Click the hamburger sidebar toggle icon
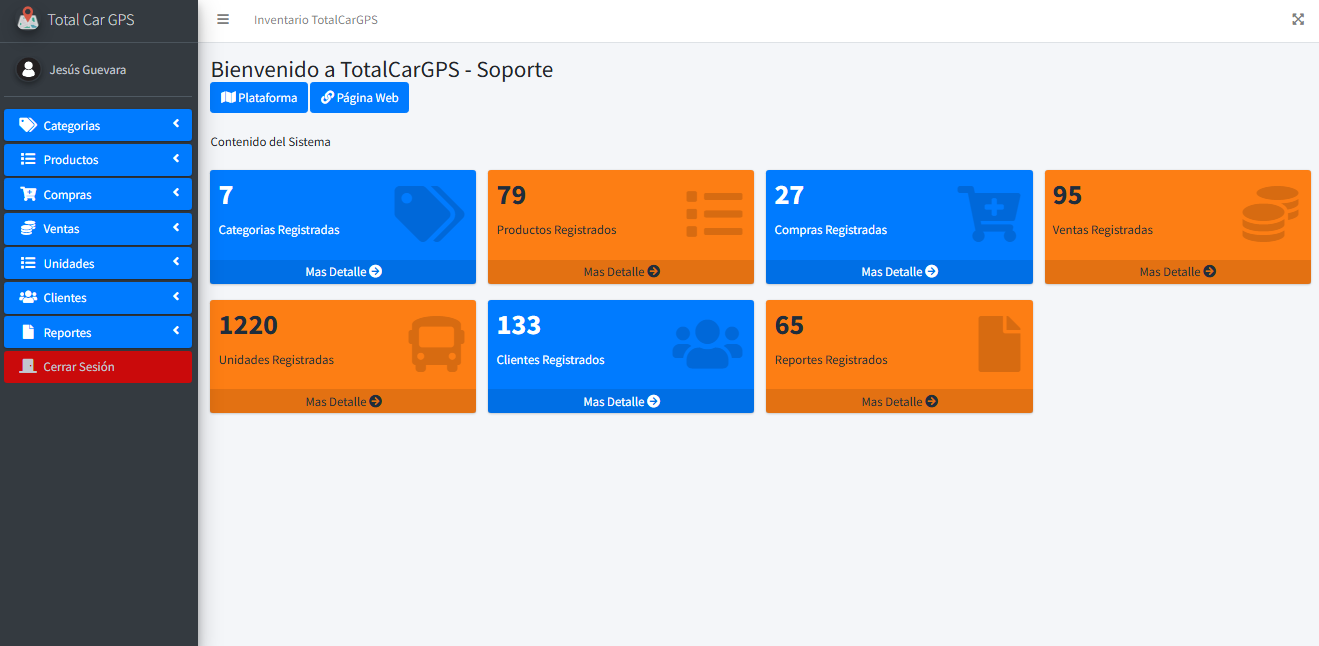The image size is (1319, 646). coord(223,20)
